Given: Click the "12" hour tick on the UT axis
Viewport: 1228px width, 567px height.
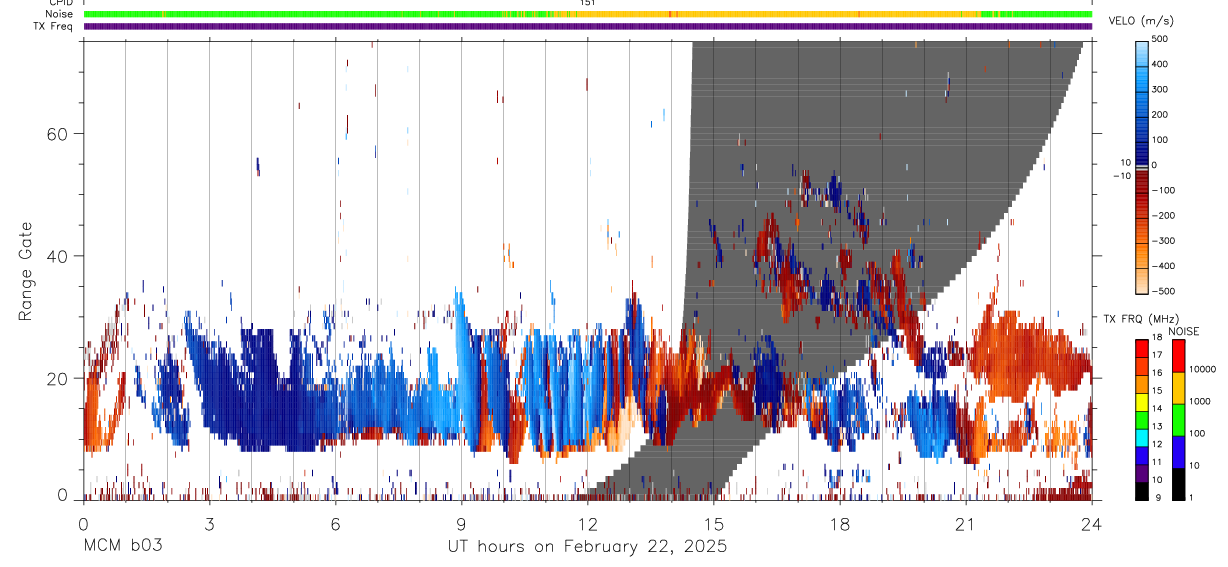Looking at the screenshot, I should 588,523.
